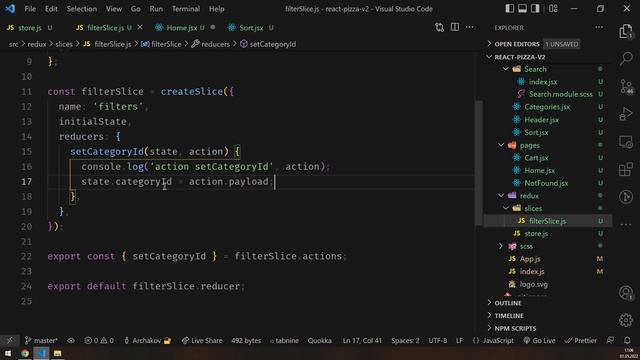Open the Selection menu
This screenshot has width=640, height=360.
pos(82,9)
